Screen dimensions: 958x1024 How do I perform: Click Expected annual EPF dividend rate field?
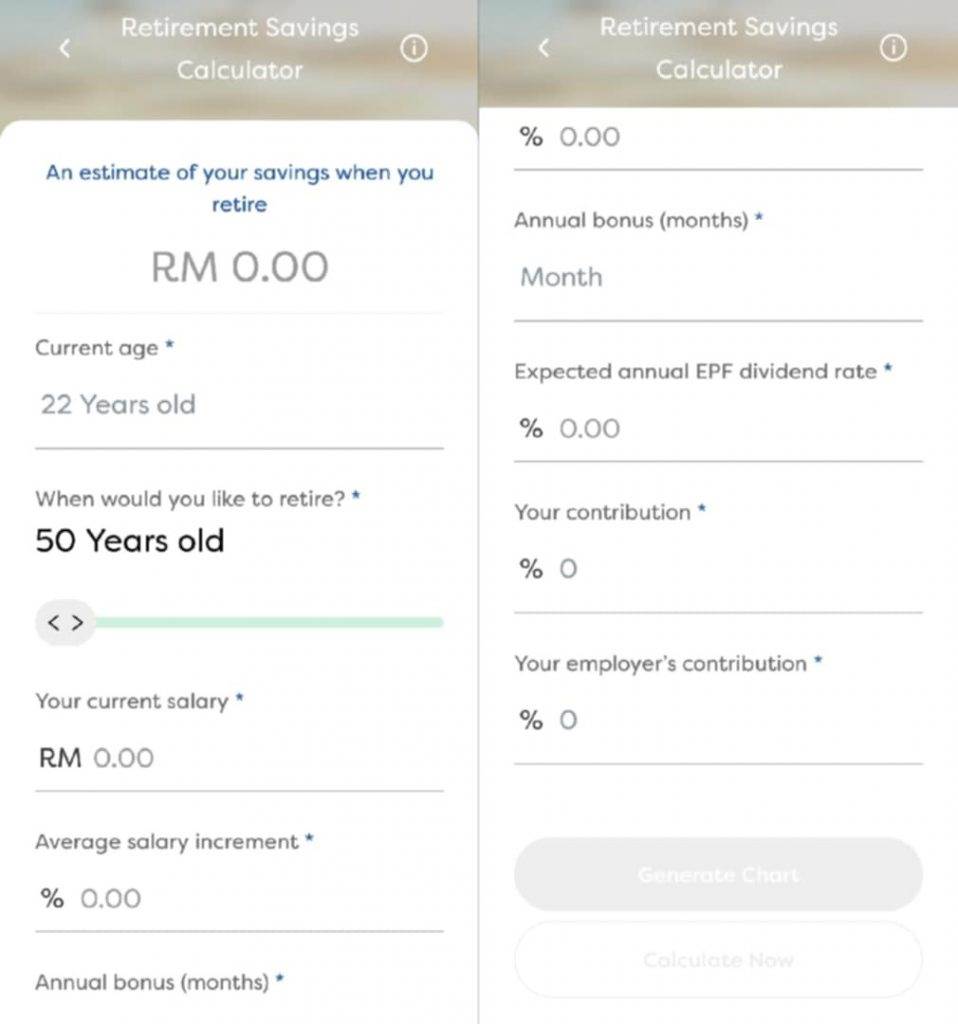[718, 429]
